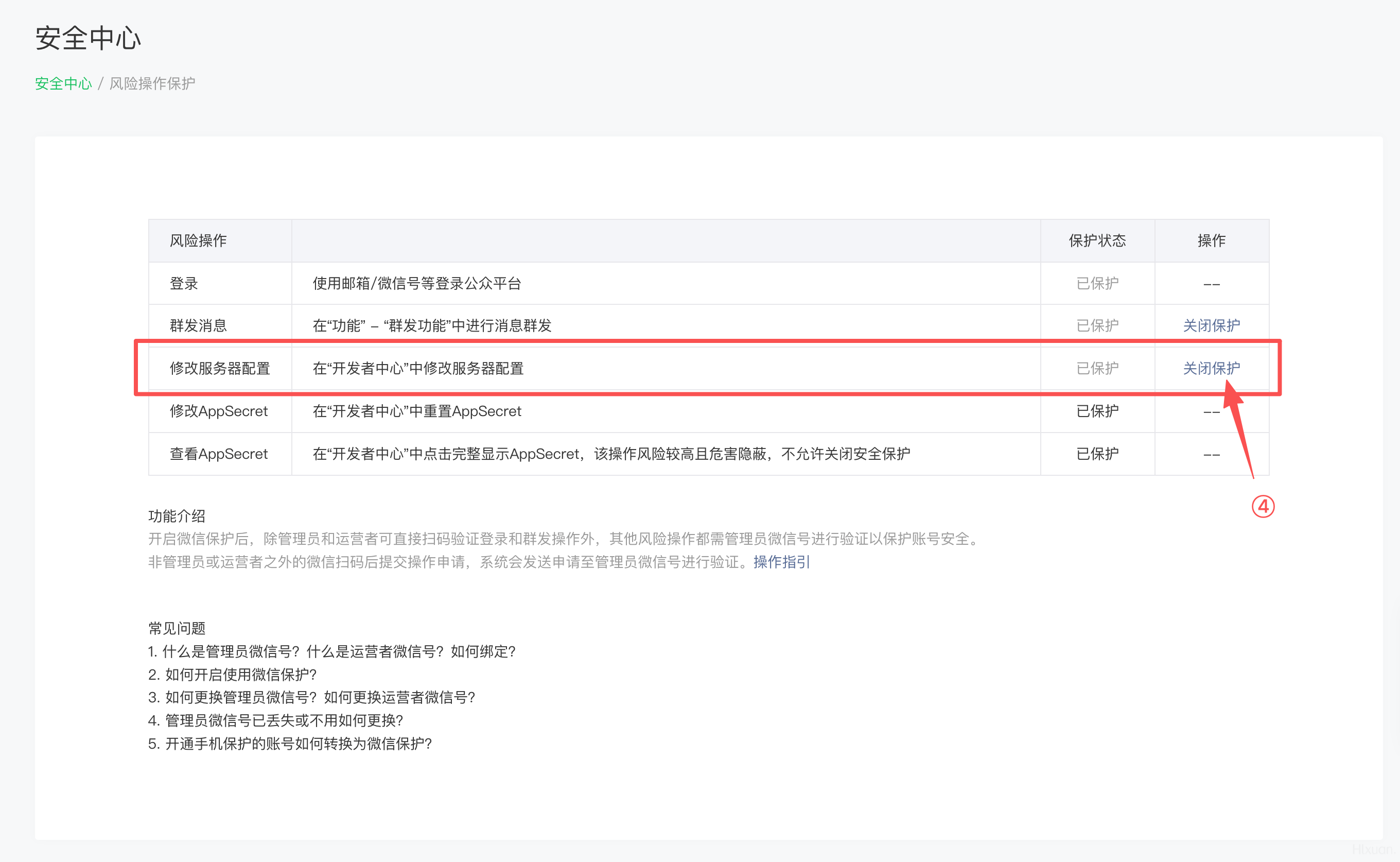
Task: Open the 操作指引 link
Action: point(781,562)
